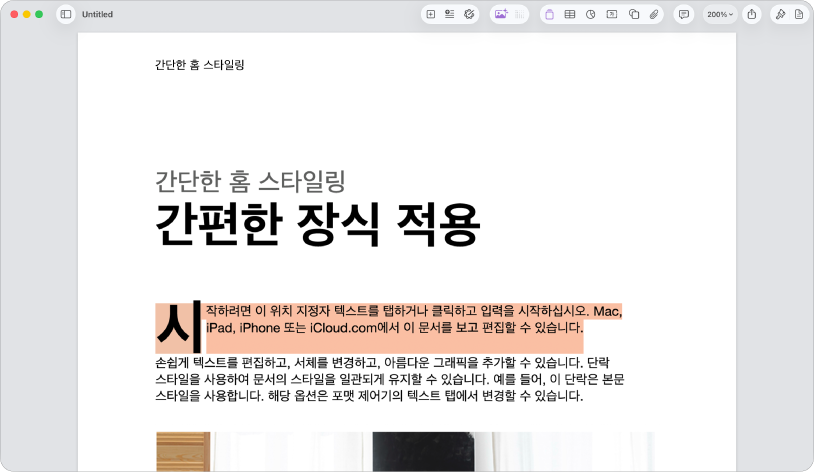The height and width of the screenshot is (473, 814).
Task: Click the Share icon
Action: pyautogui.click(x=752, y=15)
